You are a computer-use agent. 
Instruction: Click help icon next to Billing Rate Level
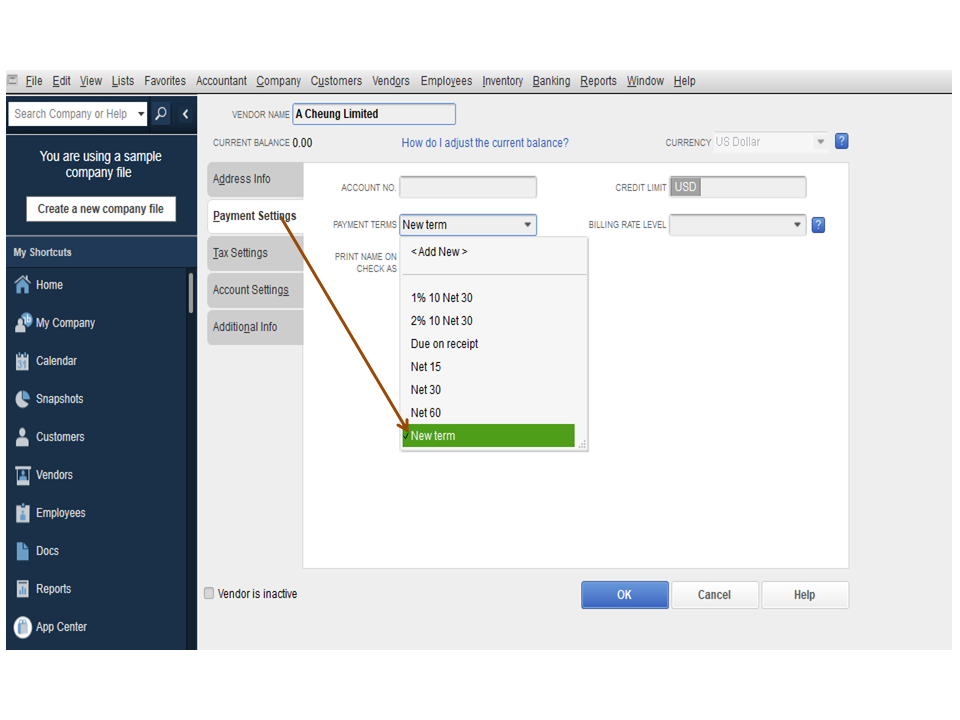point(818,225)
